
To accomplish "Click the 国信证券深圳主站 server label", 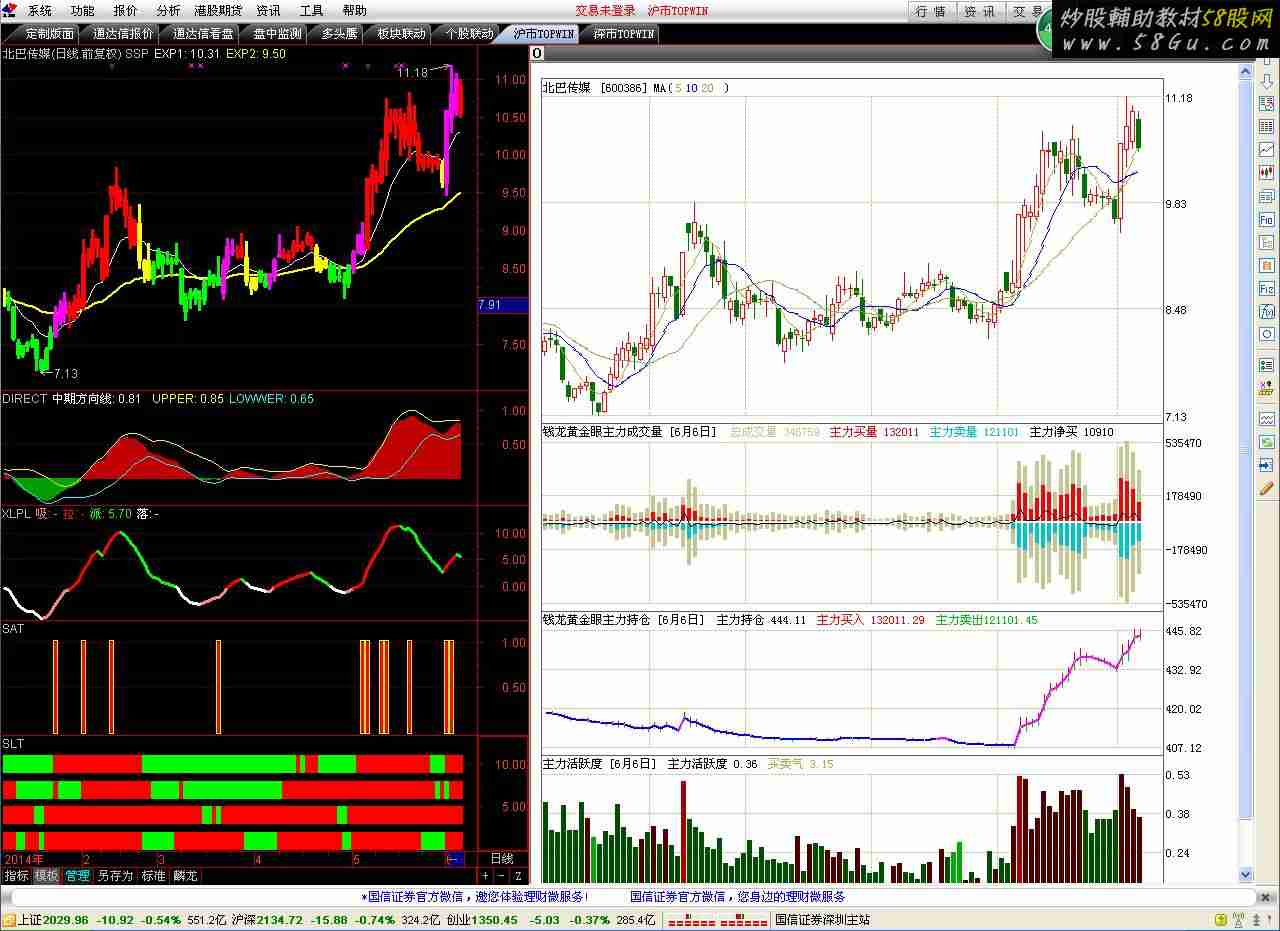I will click(822, 920).
